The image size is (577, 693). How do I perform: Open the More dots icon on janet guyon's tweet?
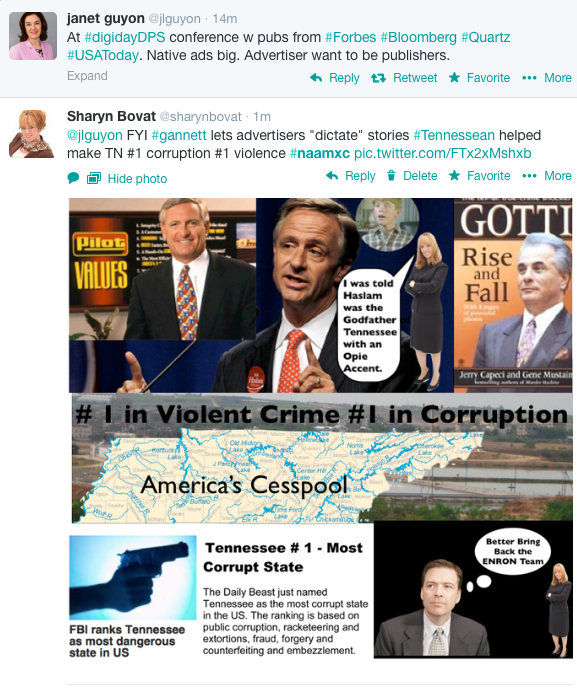(529, 78)
